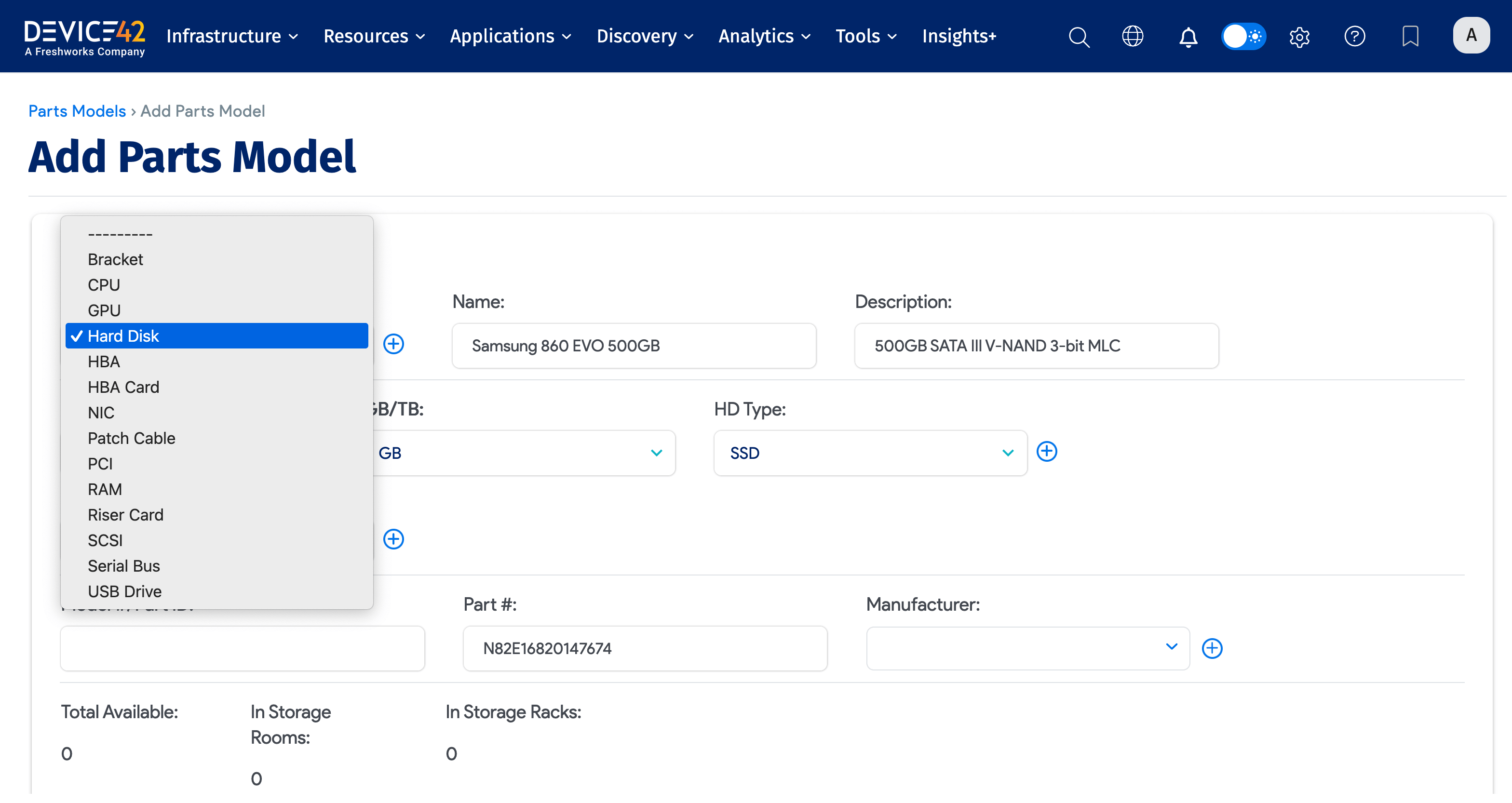
Task: Click the Part # input field
Action: (645, 648)
